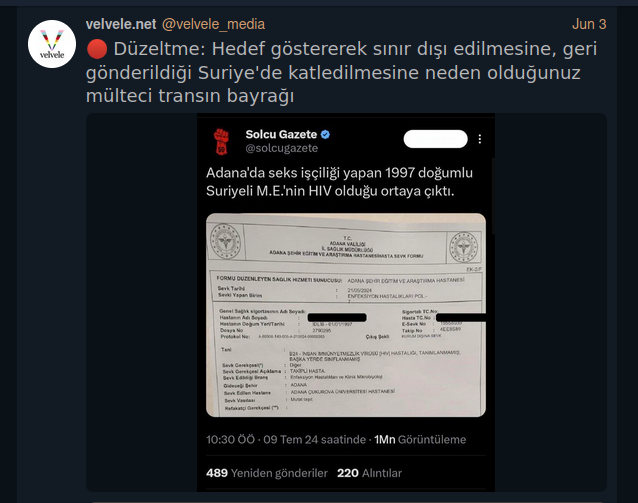Click the Solcu Gazete account name
Screen dimensions: 638x503
pos(281,134)
